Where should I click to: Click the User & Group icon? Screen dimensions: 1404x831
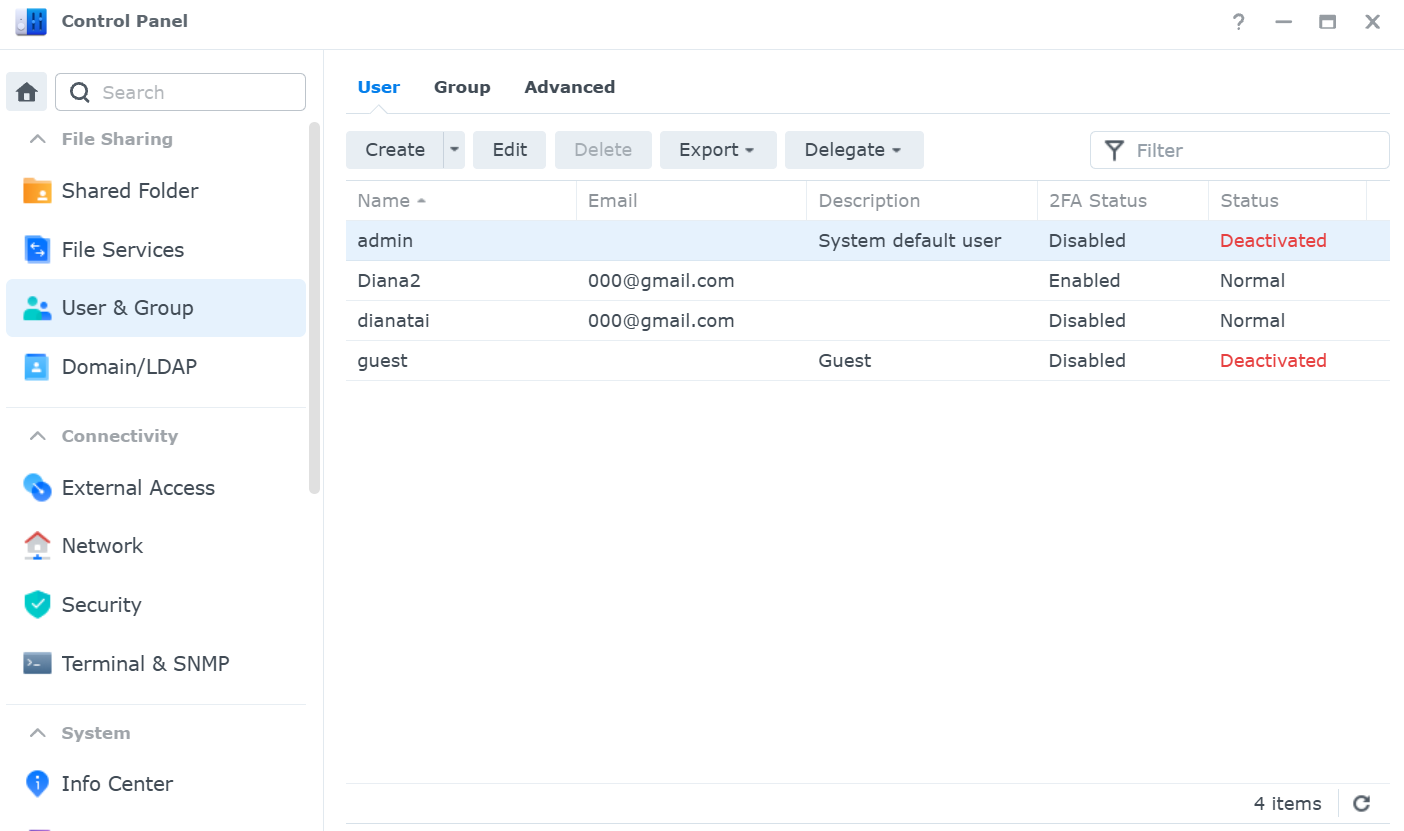[37, 308]
